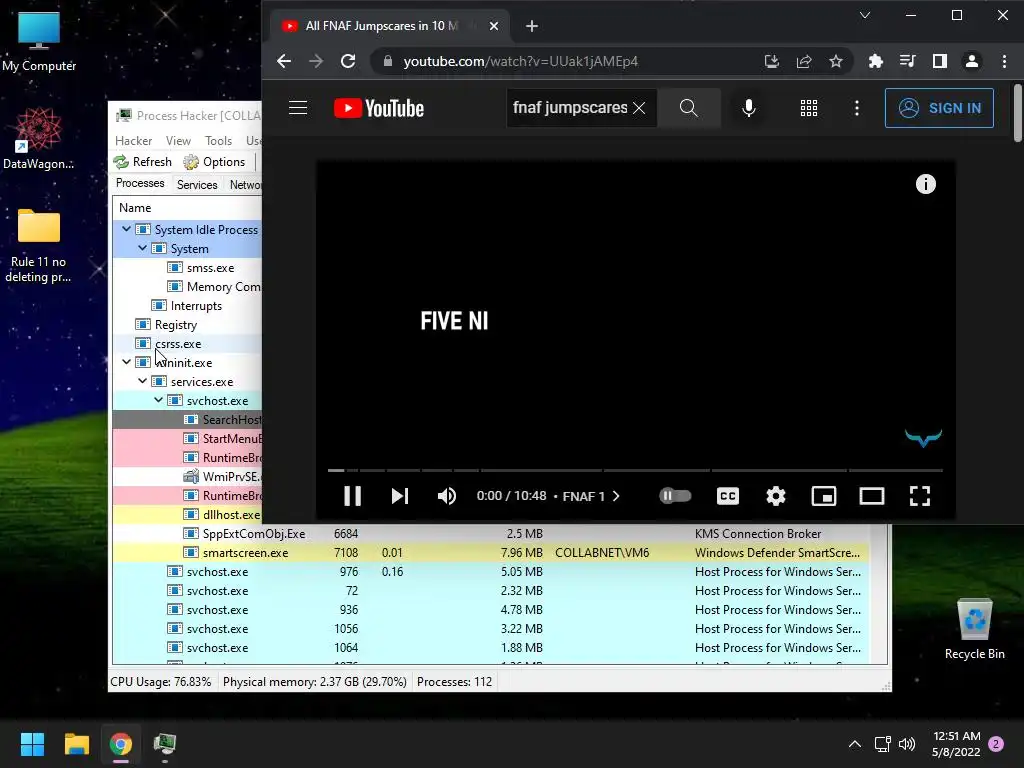The width and height of the screenshot is (1024, 768).
Task: Open the Chrome tab search chevron
Action: point(865,15)
